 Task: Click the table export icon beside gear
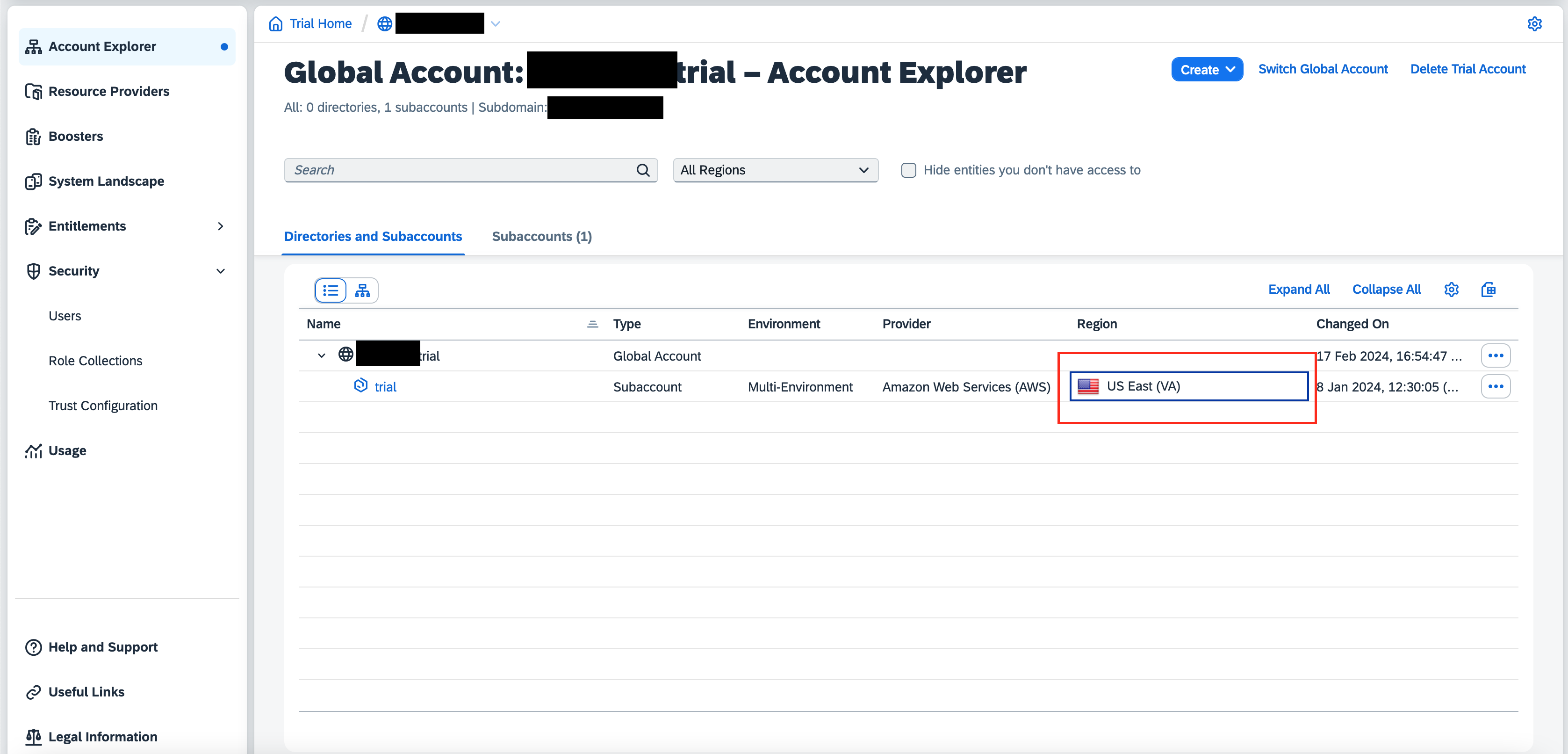(x=1488, y=289)
